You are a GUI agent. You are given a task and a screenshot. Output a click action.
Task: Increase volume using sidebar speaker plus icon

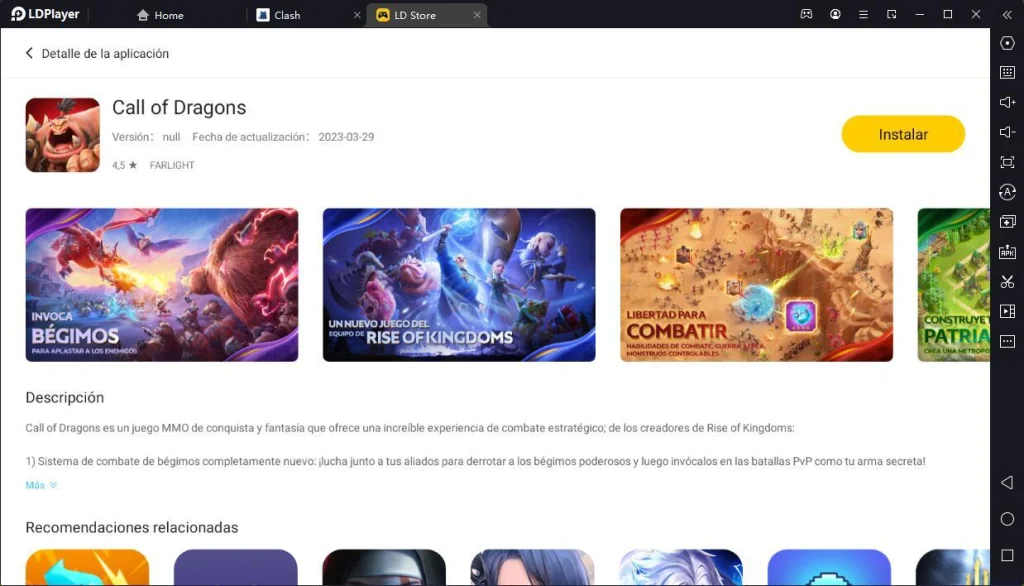(1007, 103)
